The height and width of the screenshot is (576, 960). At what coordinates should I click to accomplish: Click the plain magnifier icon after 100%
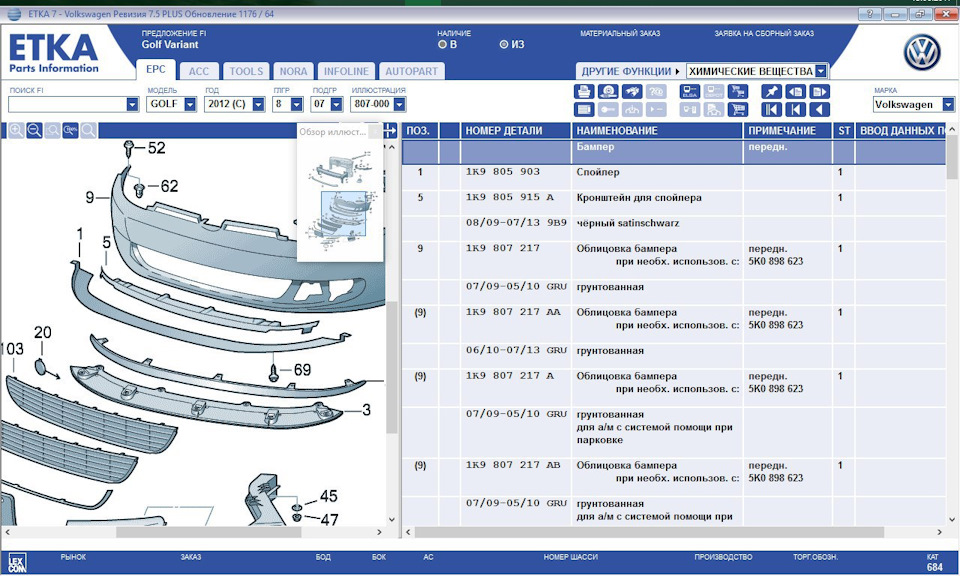(89, 130)
